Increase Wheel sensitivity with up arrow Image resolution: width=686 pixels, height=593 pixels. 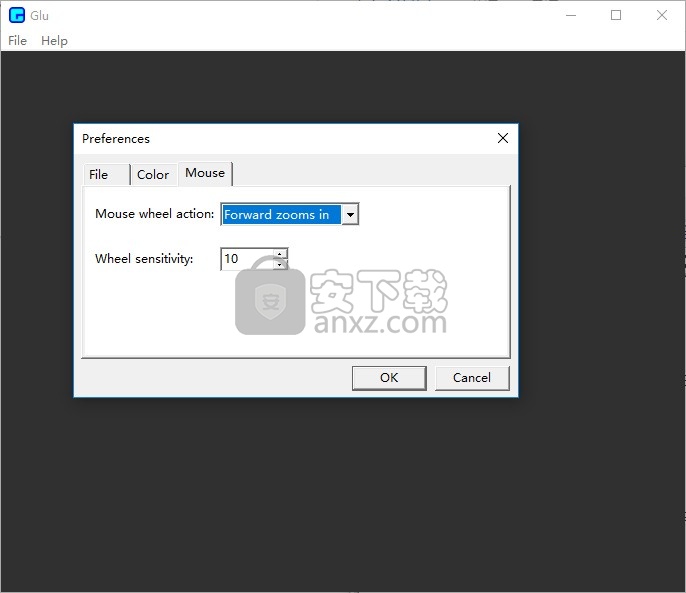281,254
